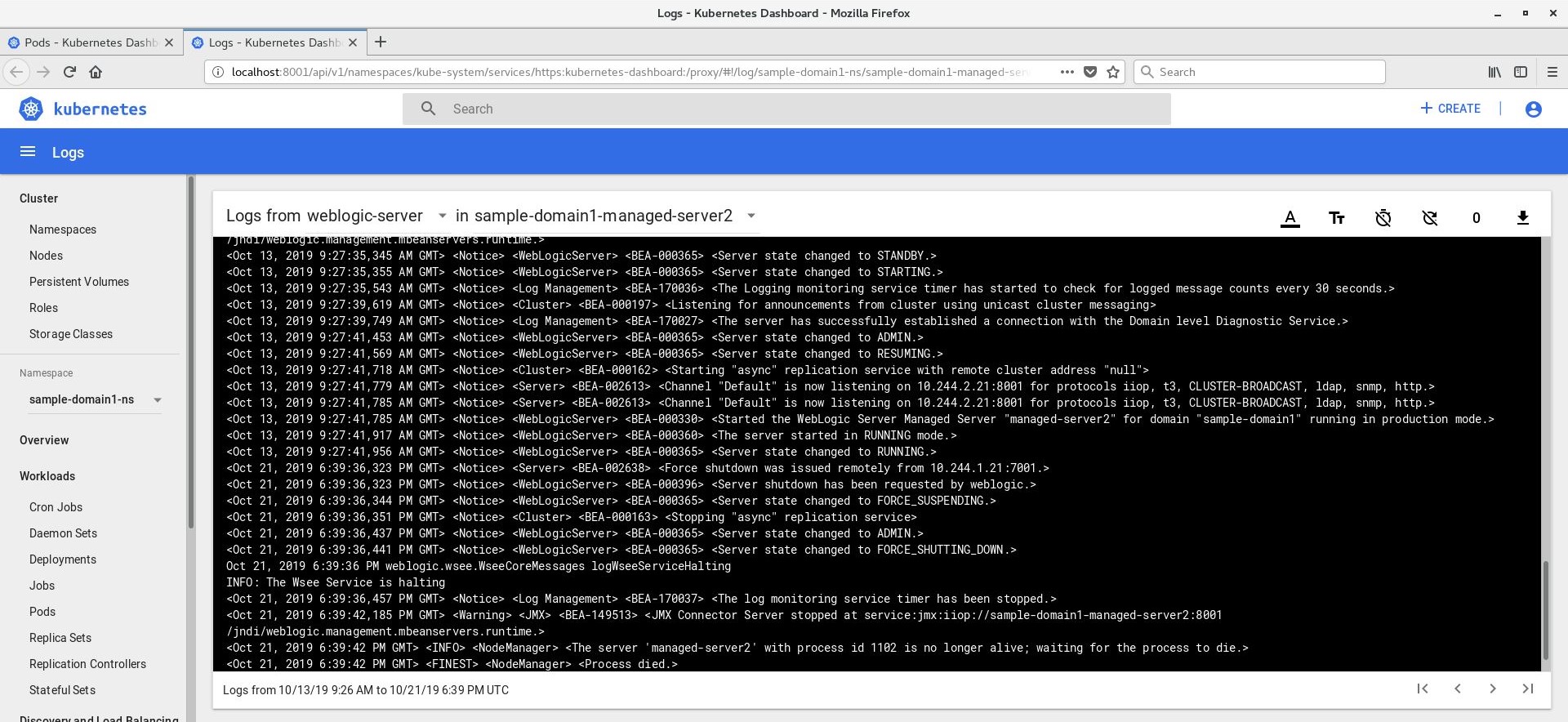
Task: Open the Firefox home page
Action: click(x=96, y=72)
